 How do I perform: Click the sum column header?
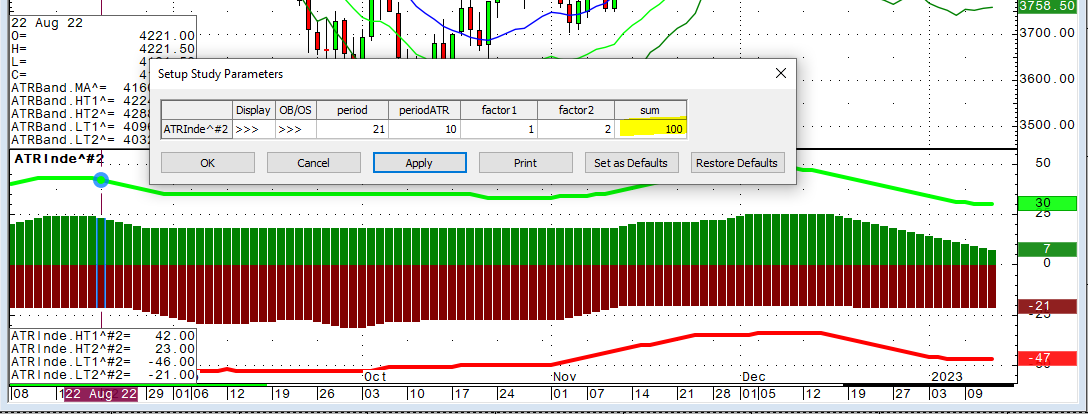tap(651, 110)
